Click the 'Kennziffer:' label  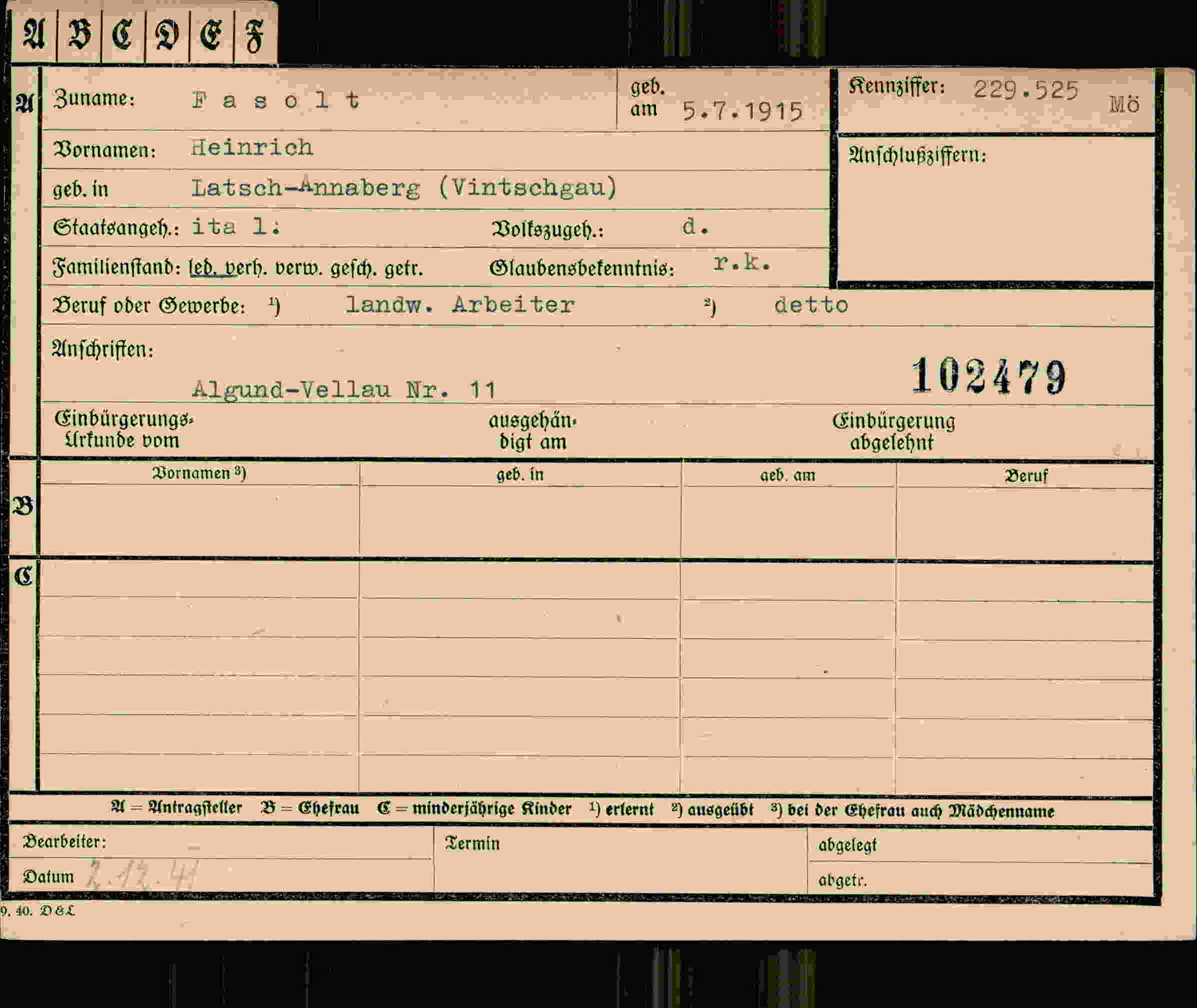coord(897,87)
